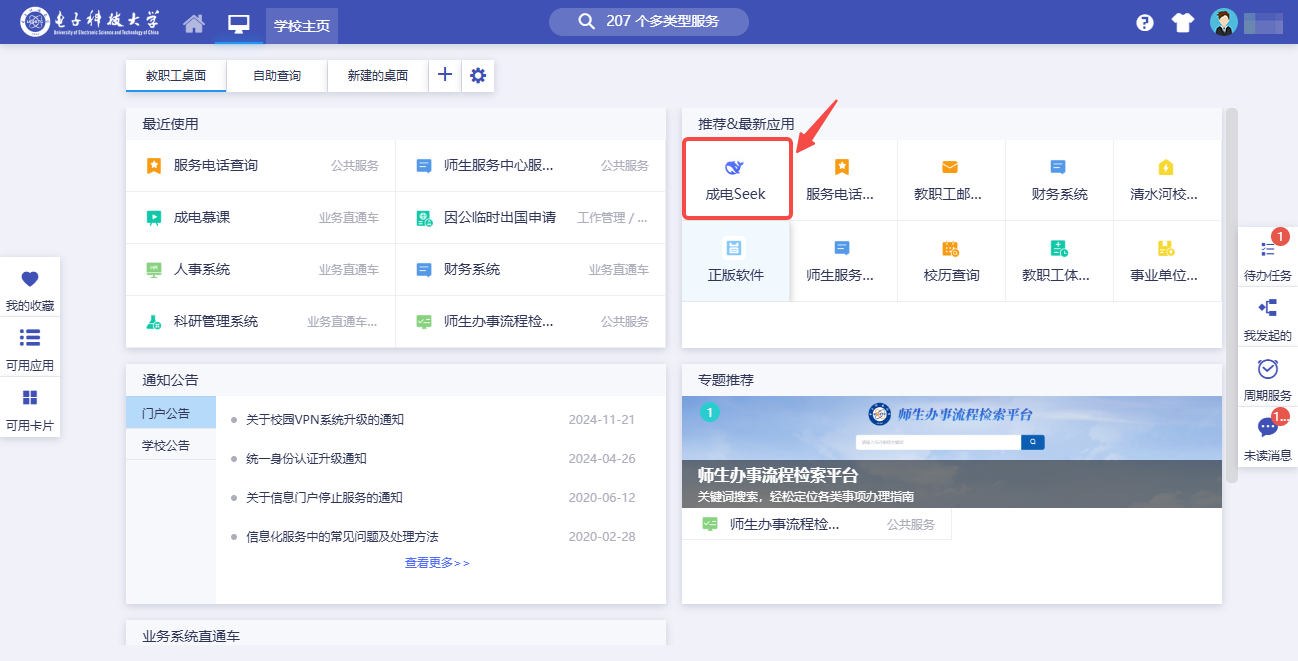Open 我的收藏 heart icon in sidebar
The height and width of the screenshot is (661, 1298).
coord(30,288)
